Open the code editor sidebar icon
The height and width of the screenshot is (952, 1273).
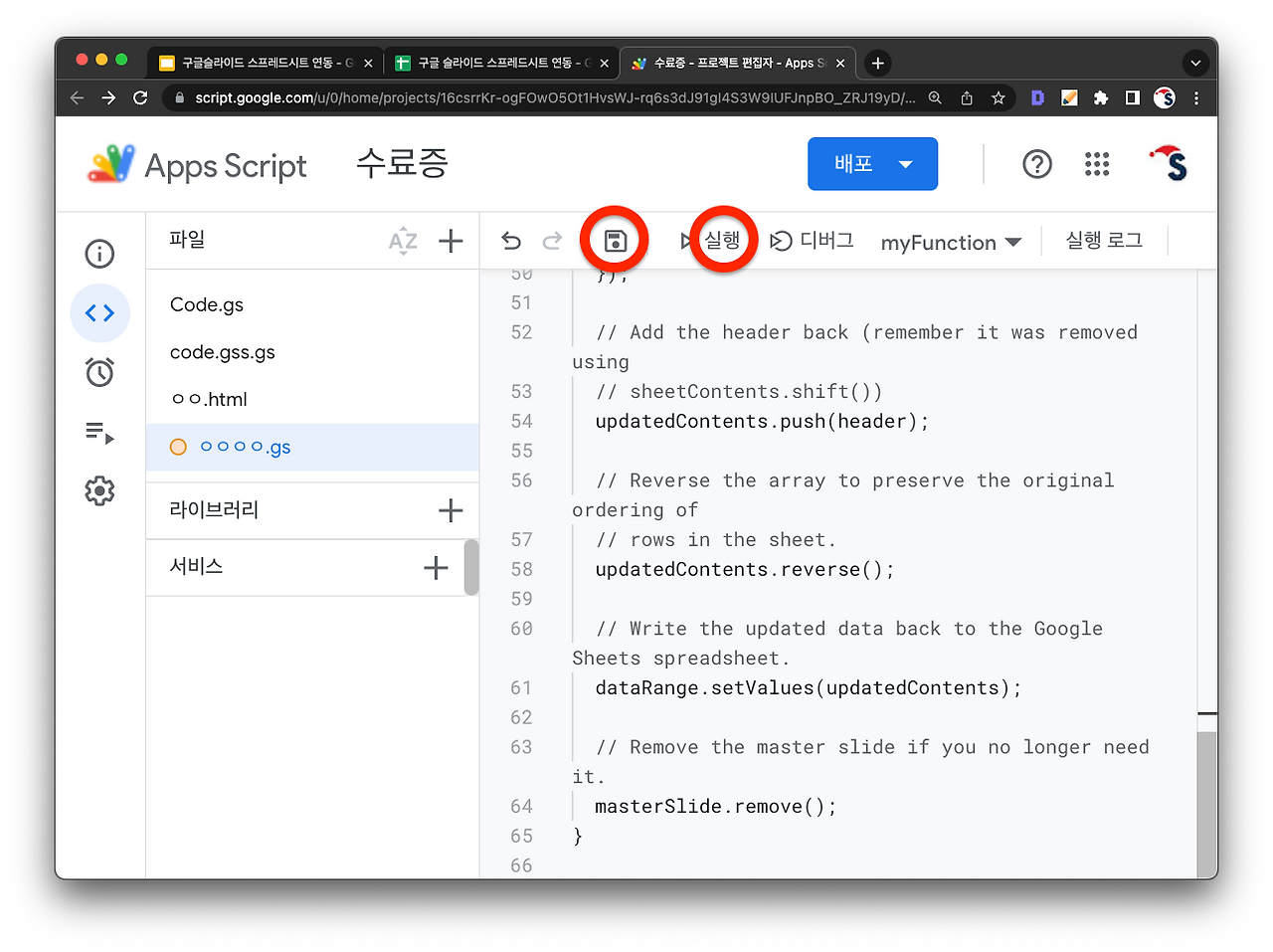(99, 313)
